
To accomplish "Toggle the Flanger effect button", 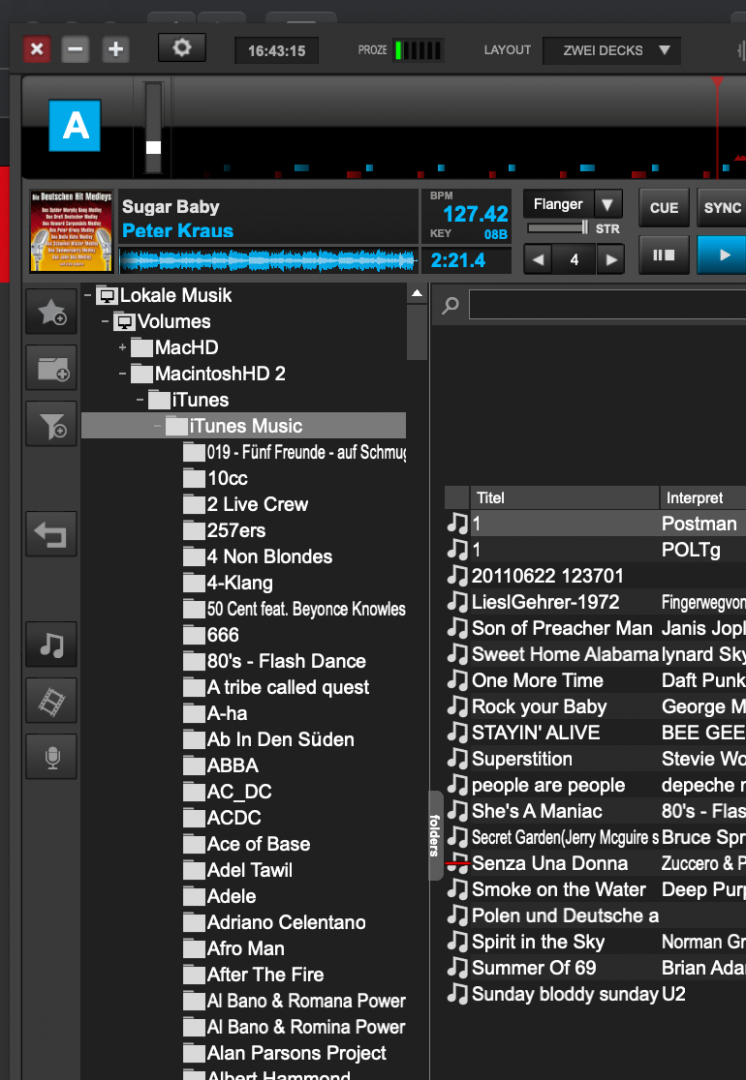I will tap(559, 205).
